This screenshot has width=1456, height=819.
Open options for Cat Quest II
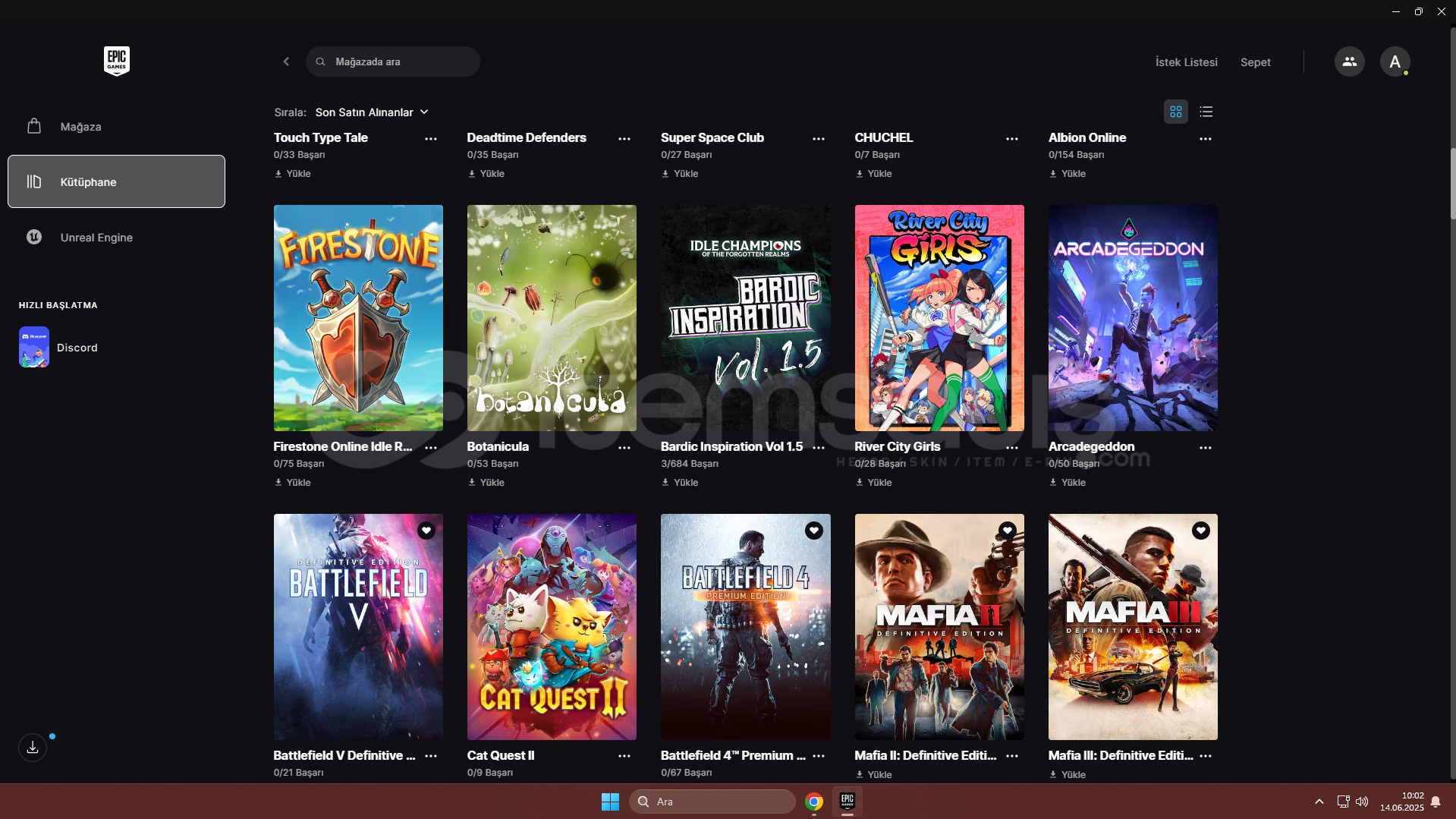[x=624, y=756]
